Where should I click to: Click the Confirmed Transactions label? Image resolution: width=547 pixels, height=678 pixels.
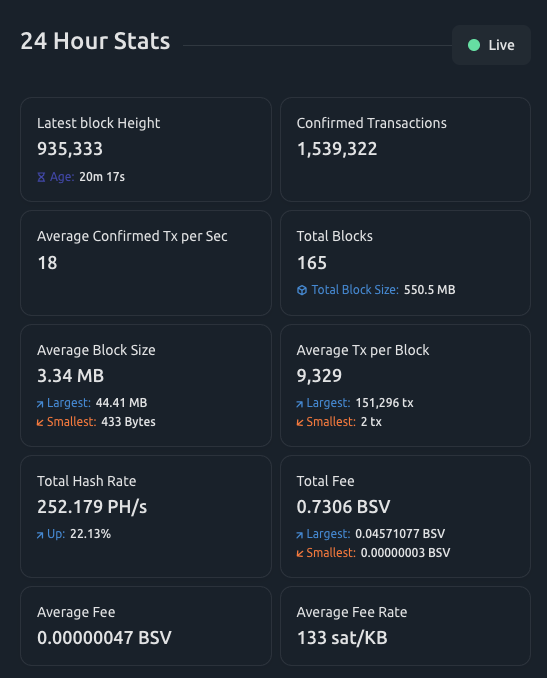point(371,123)
